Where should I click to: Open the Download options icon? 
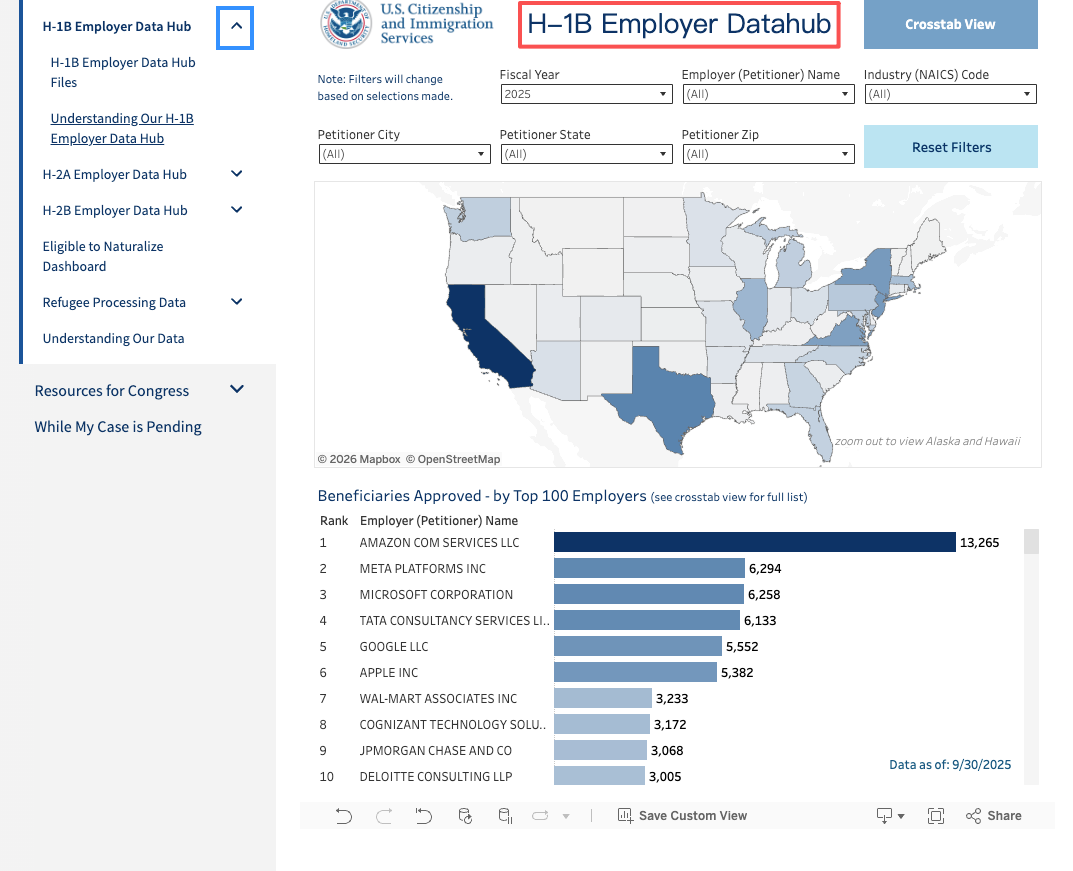pos(884,815)
